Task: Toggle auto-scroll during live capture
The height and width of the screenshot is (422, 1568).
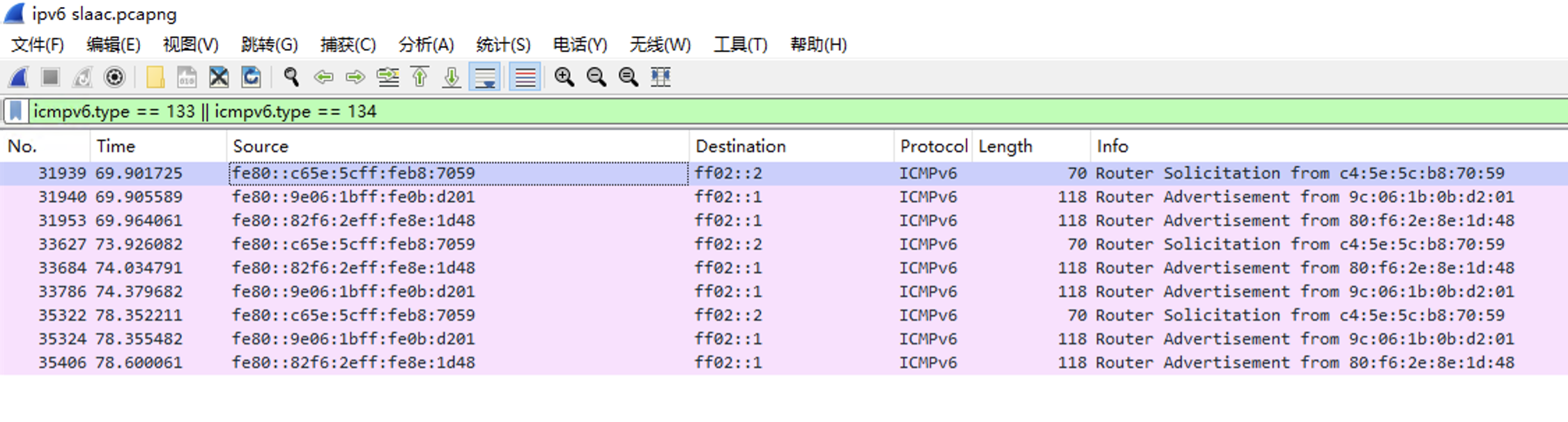Action: [485, 77]
